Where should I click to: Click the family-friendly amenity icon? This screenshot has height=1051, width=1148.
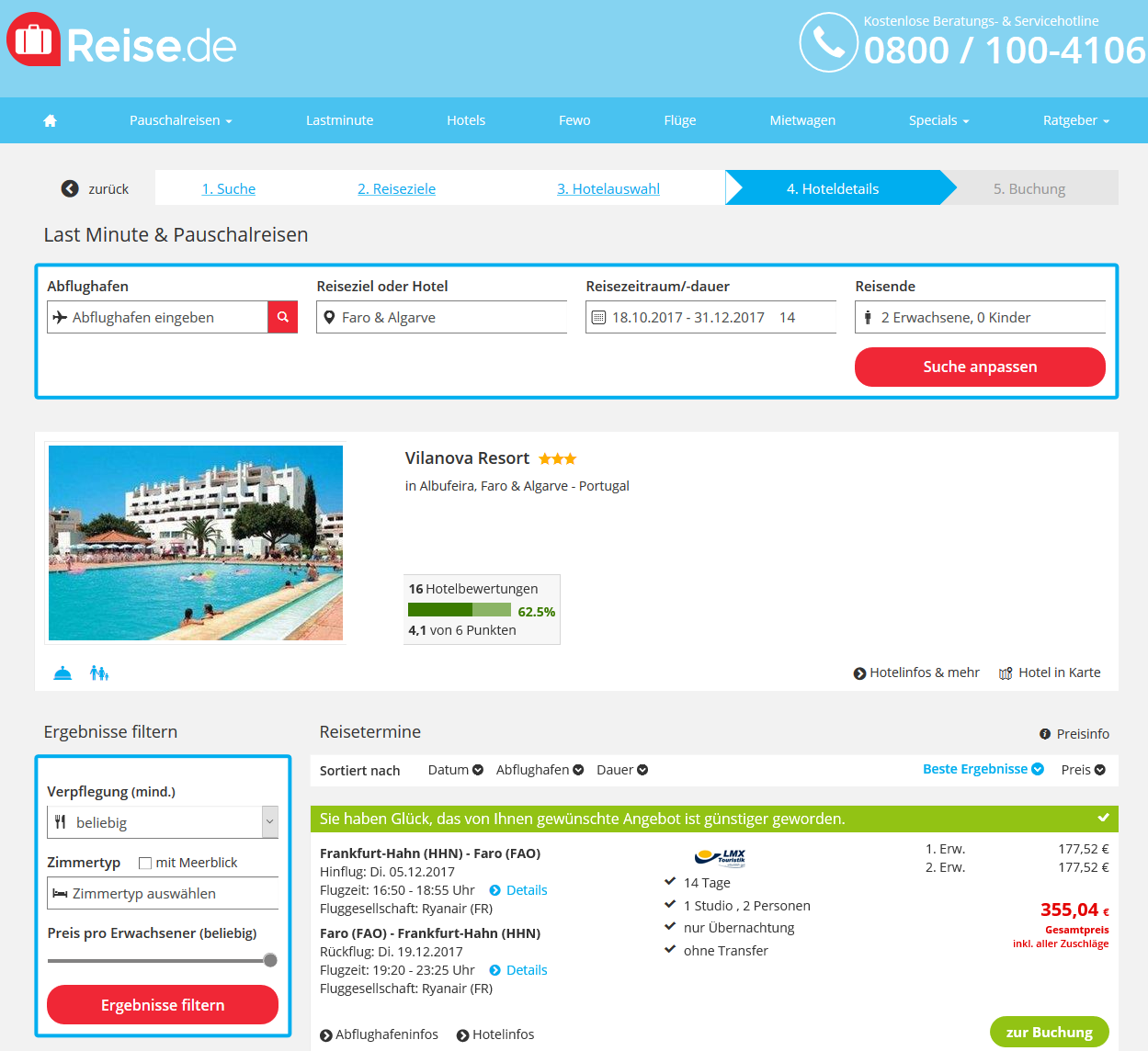pos(99,673)
